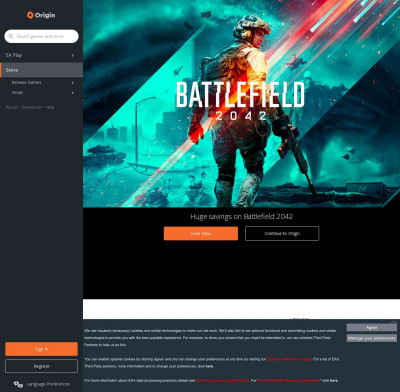Screen dimensions: 400x392
Task: Expand the Deals arrow
Action: click(73, 93)
